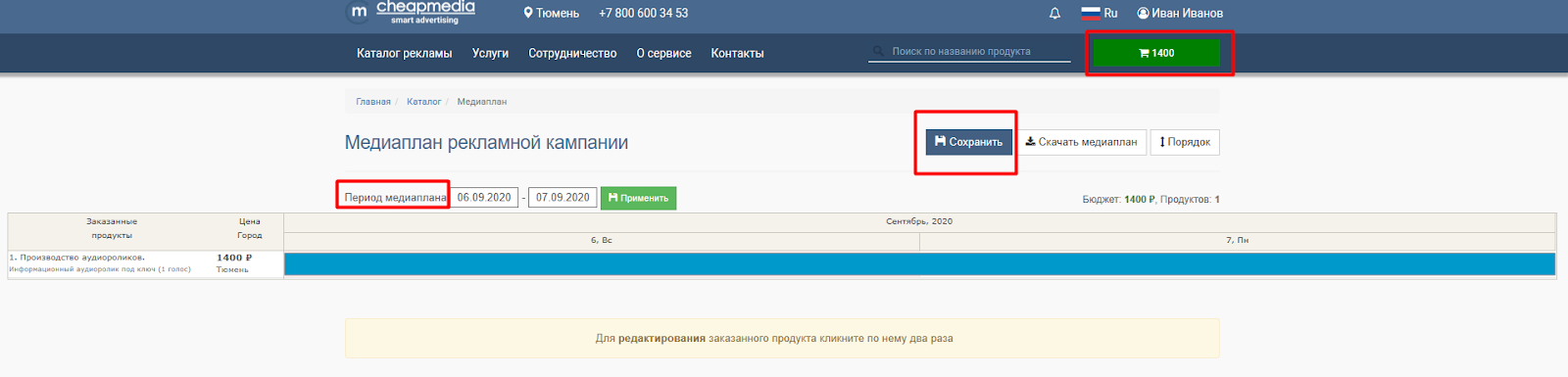
Task: Click the price 1400 ₽ cell
Action: pos(234,258)
